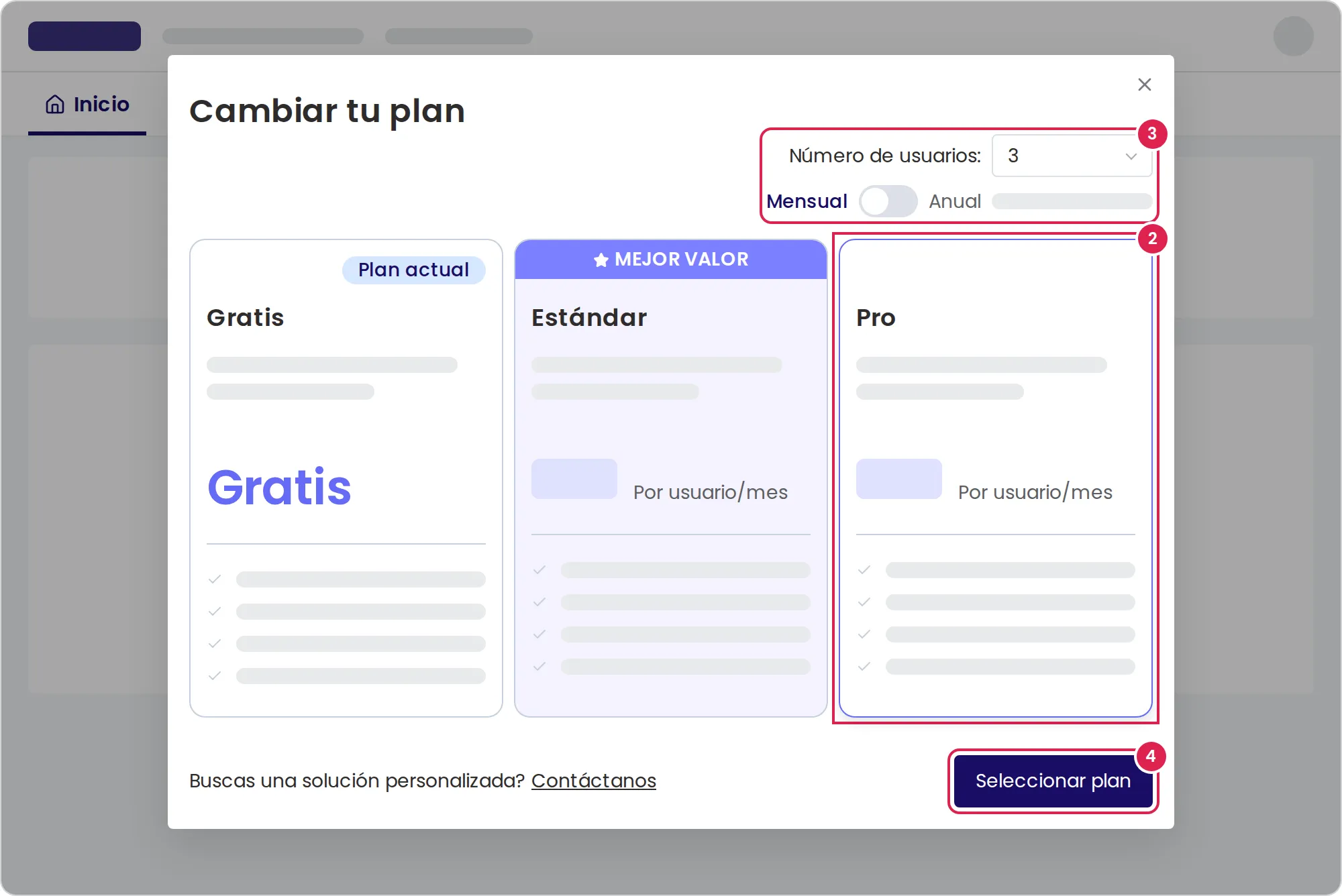1342x896 pixels.
Task: Click the Gratis plan card heading
Action: [x=245, y=317]
